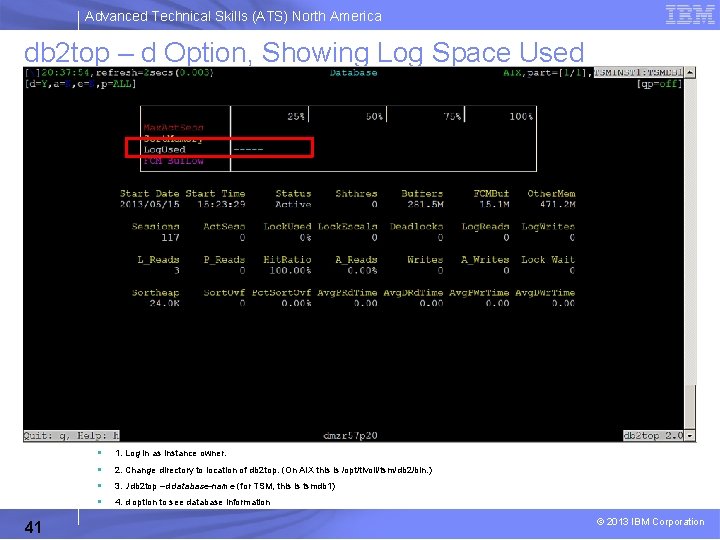The image size is (720, 540).
Task: Click the 'P_Reads' column header
Action: pos(225,259)
